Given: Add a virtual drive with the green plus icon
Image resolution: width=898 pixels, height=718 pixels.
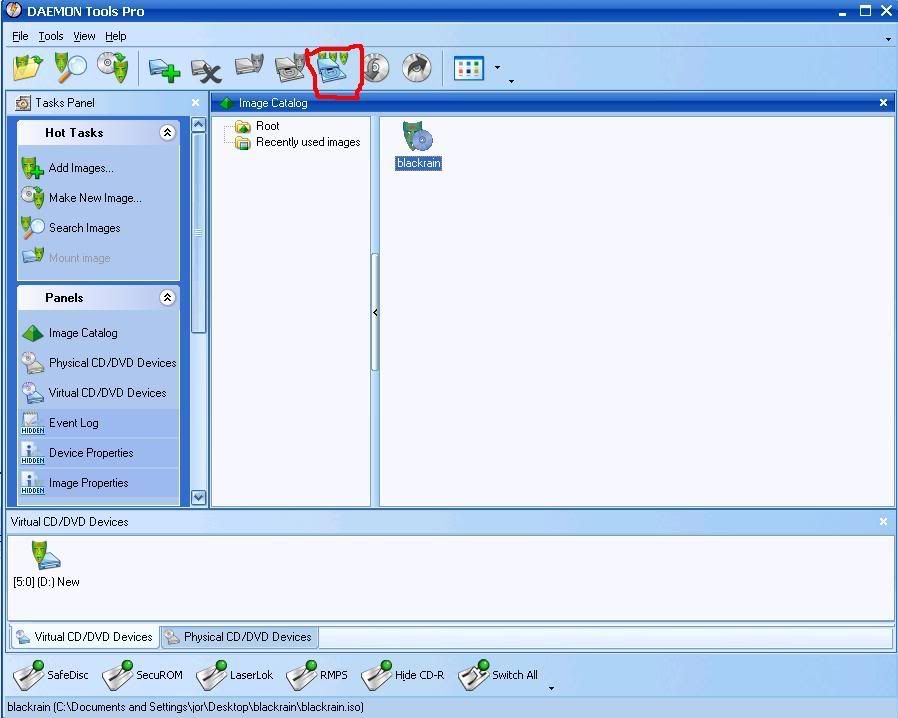Looking at the screenshot, I should coord(164,70).
